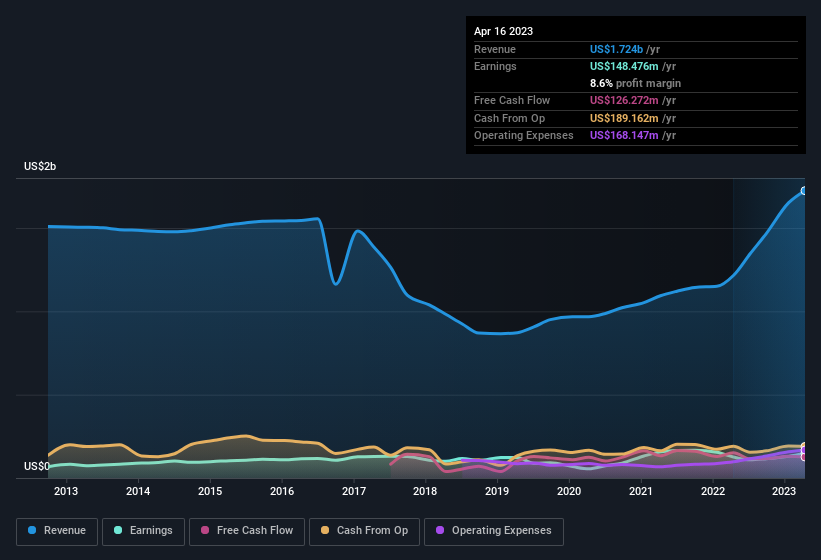
Task: Click the Revenue row label in tooltip
Action: 495,49
